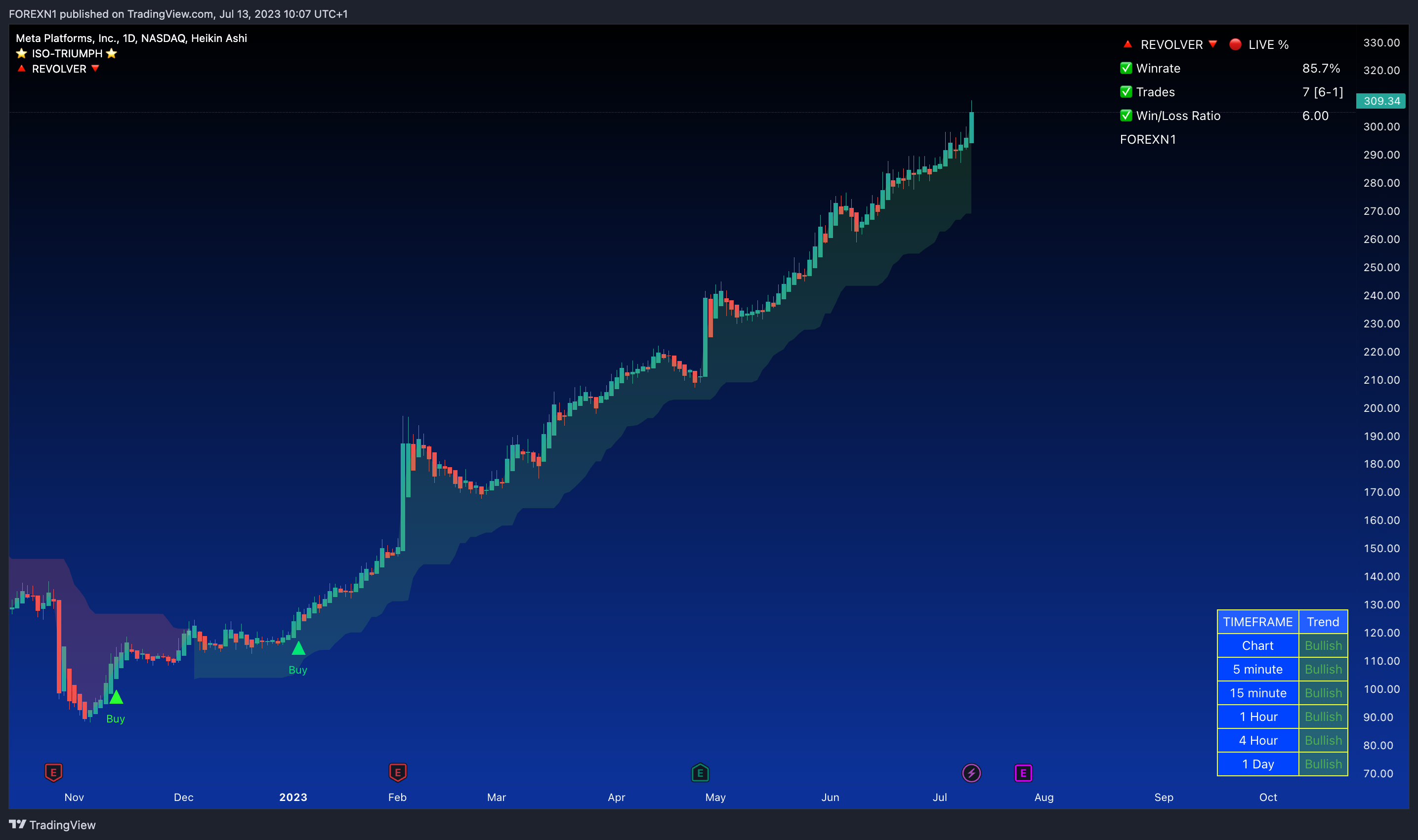Click the Trades value 7 [6-1]

point(1322,92)
